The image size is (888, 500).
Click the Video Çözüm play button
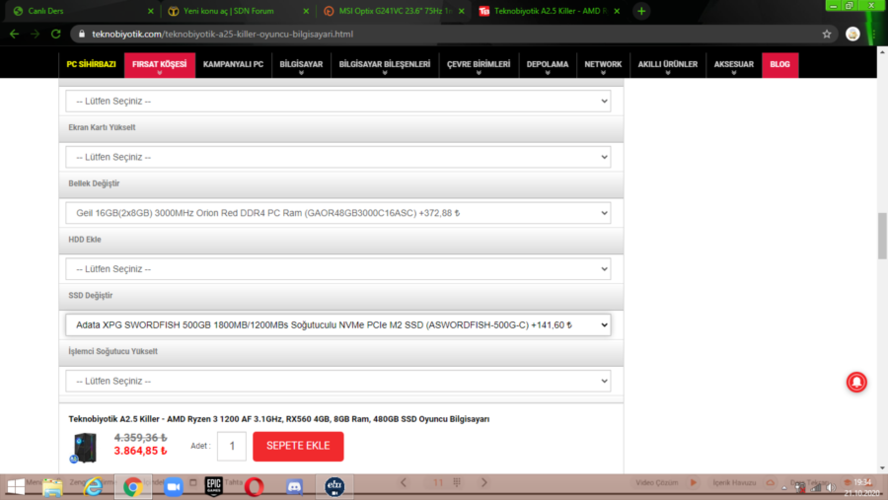tap(693, 482)
